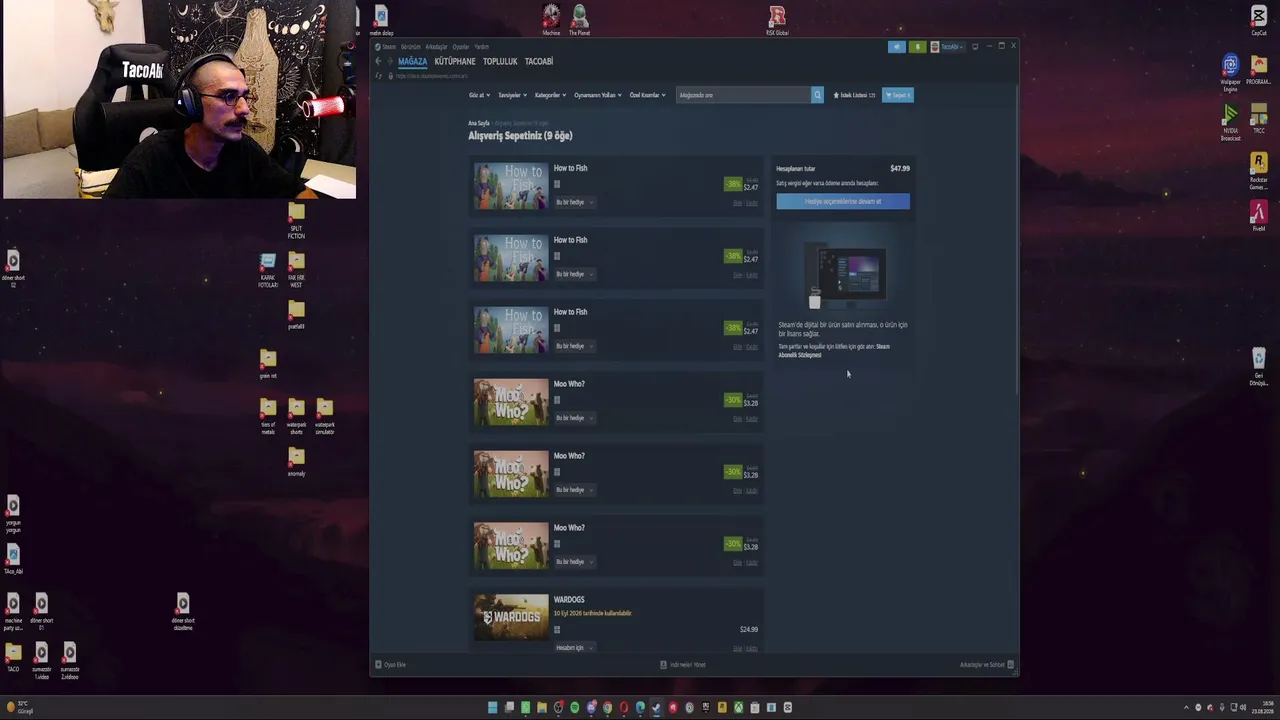Open the Oyunlar menu
The width and height of the screenshot is (1280, 720).
click(461, 47)
